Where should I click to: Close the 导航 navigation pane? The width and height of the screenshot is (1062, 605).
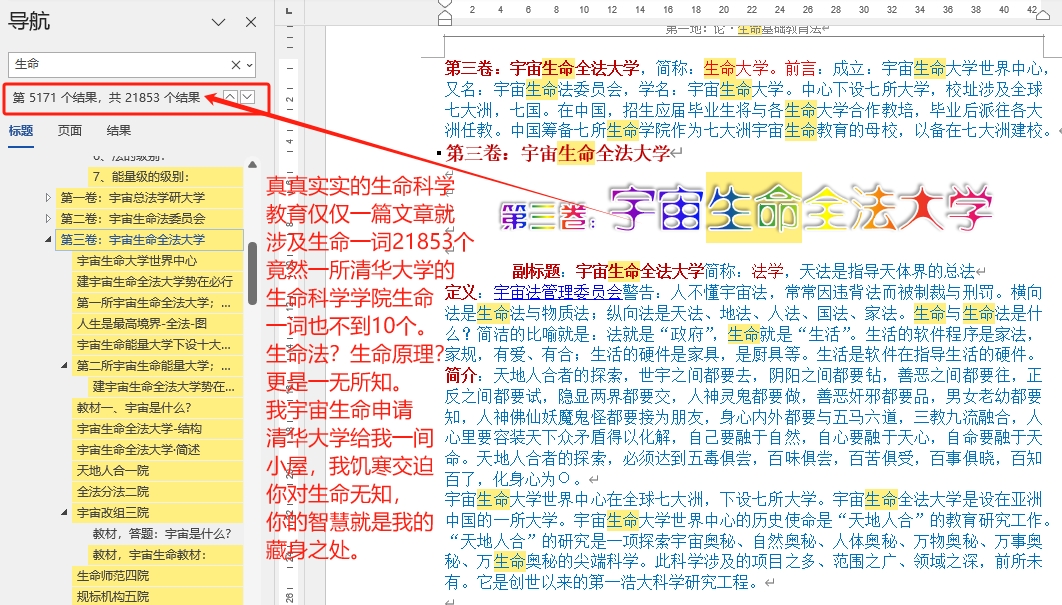251,22
